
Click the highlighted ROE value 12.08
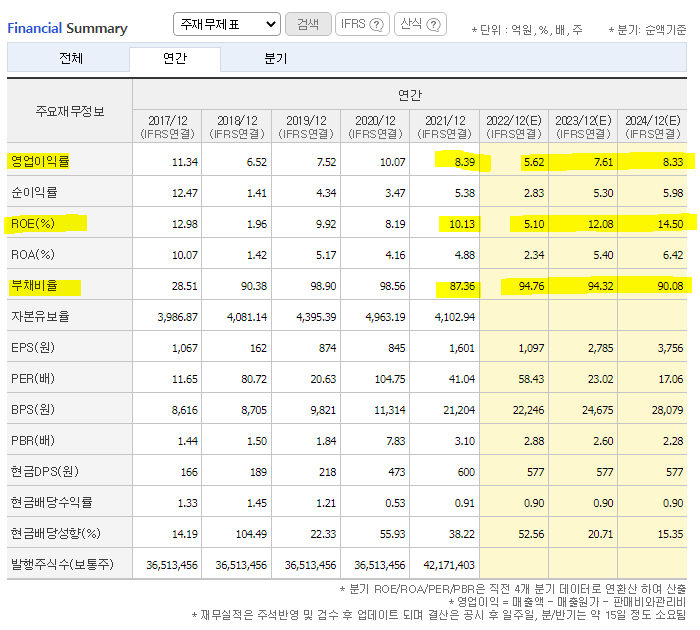pyautogui.click(x=600, y=224)
